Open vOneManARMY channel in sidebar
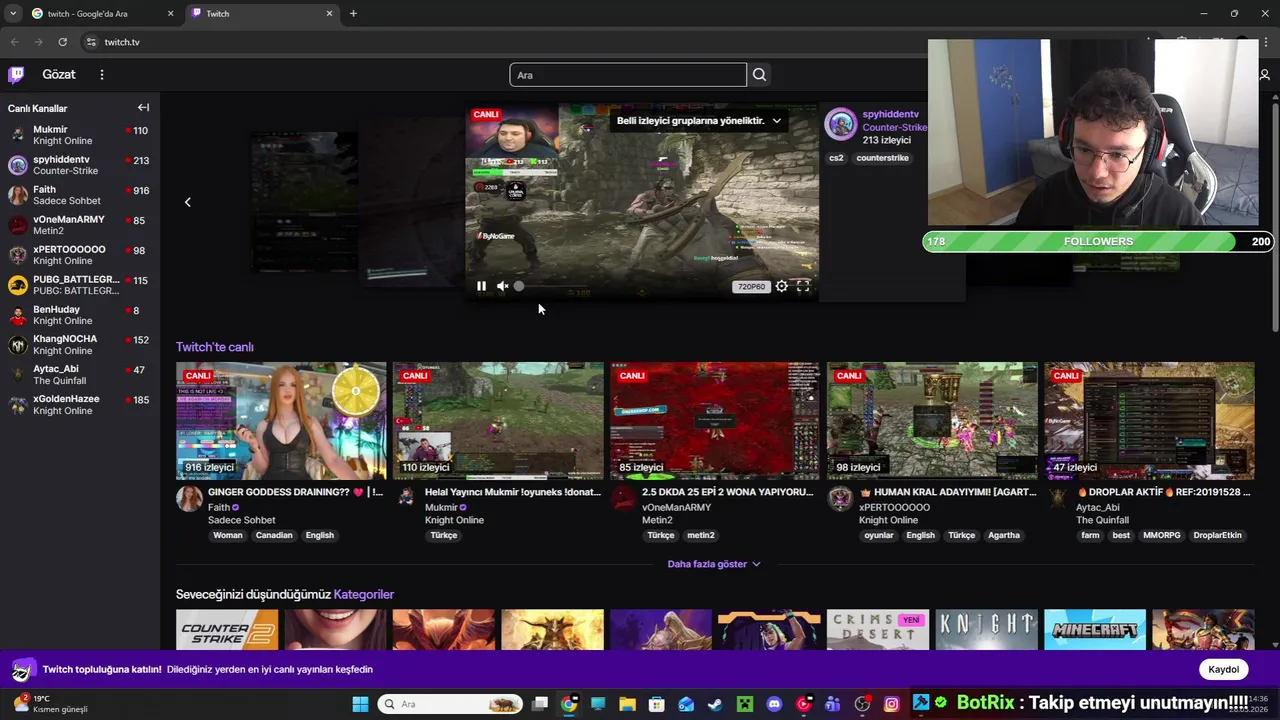The image size is (1280, 720). [x=80, y=225]
